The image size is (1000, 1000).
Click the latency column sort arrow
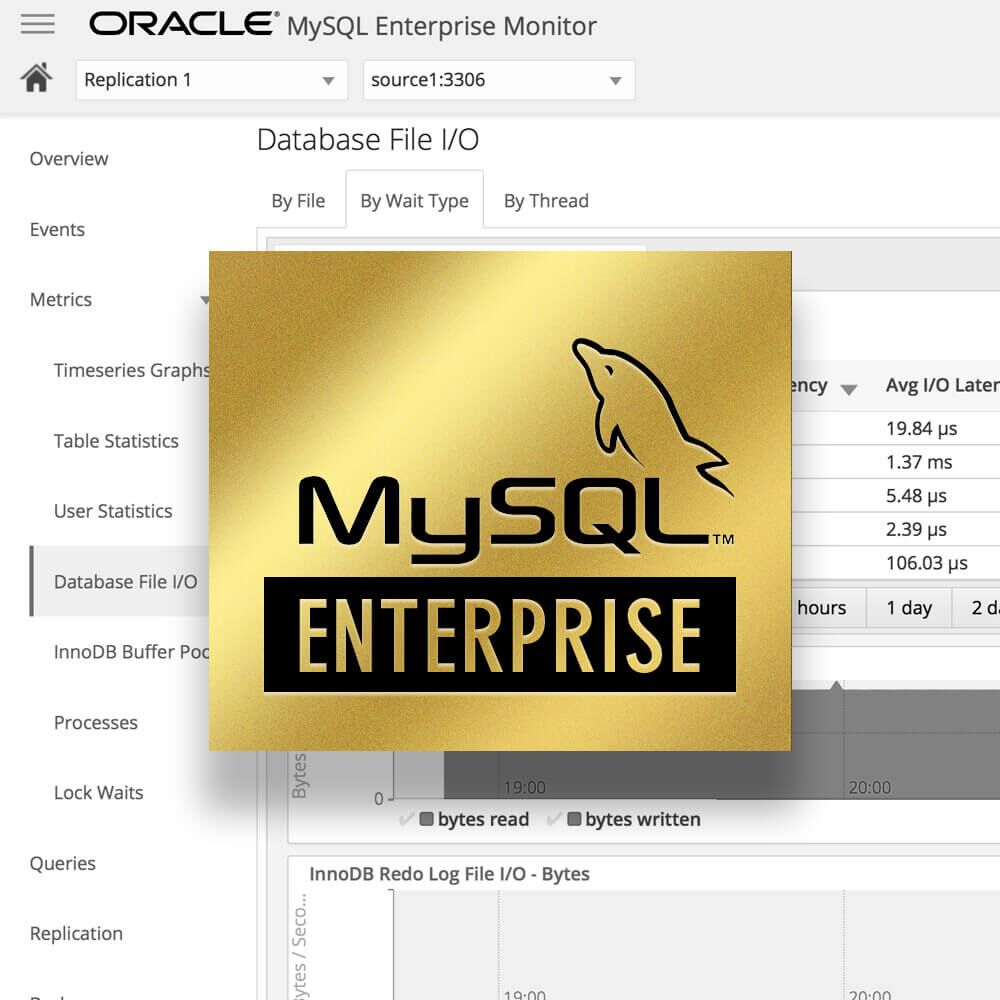[x=849, y=389]
